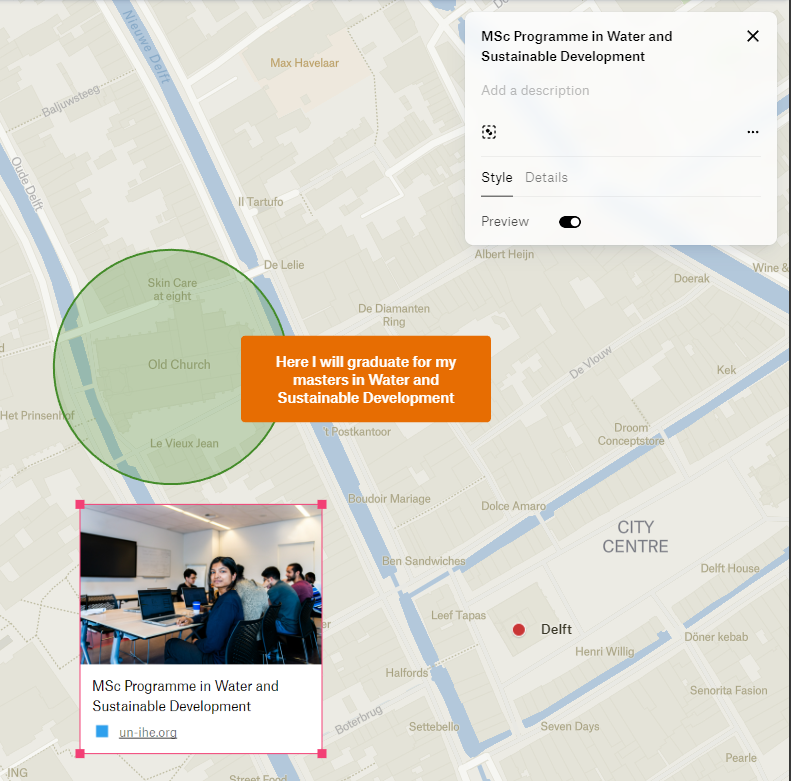
Task: Select the orange graduation text box
Action: coord(365,379)
